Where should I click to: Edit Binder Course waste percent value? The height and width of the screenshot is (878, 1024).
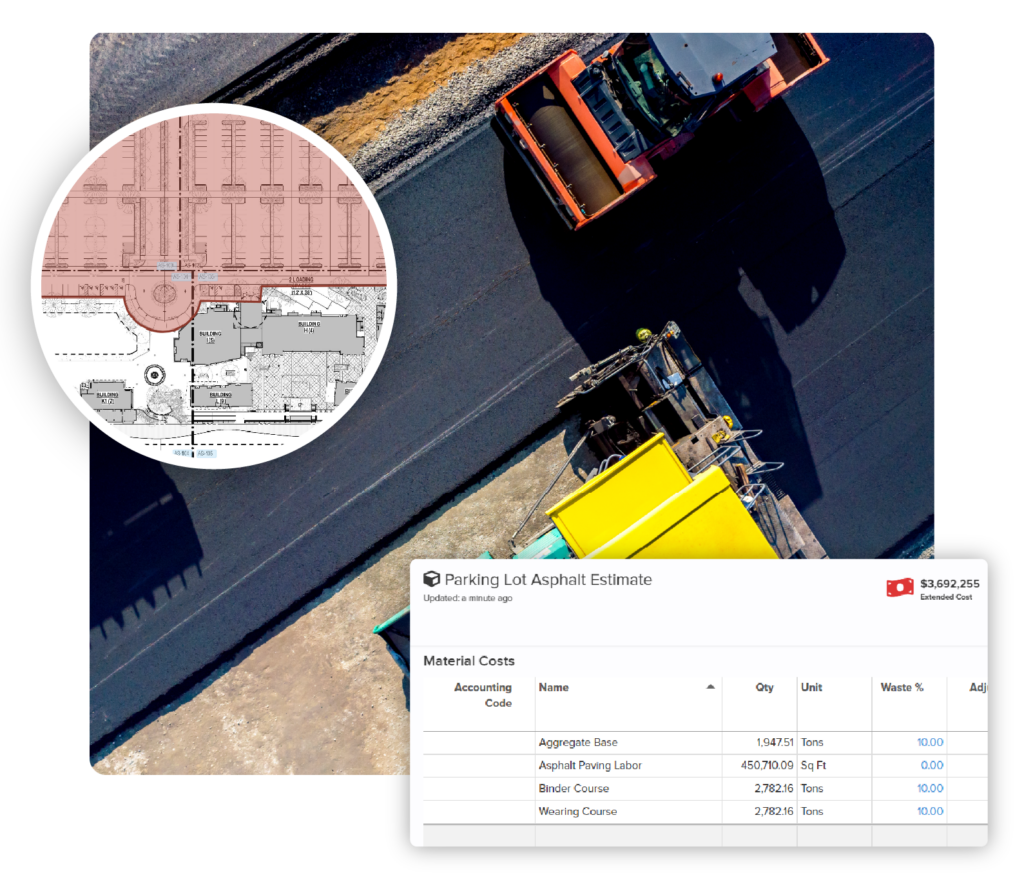(929, 789)
